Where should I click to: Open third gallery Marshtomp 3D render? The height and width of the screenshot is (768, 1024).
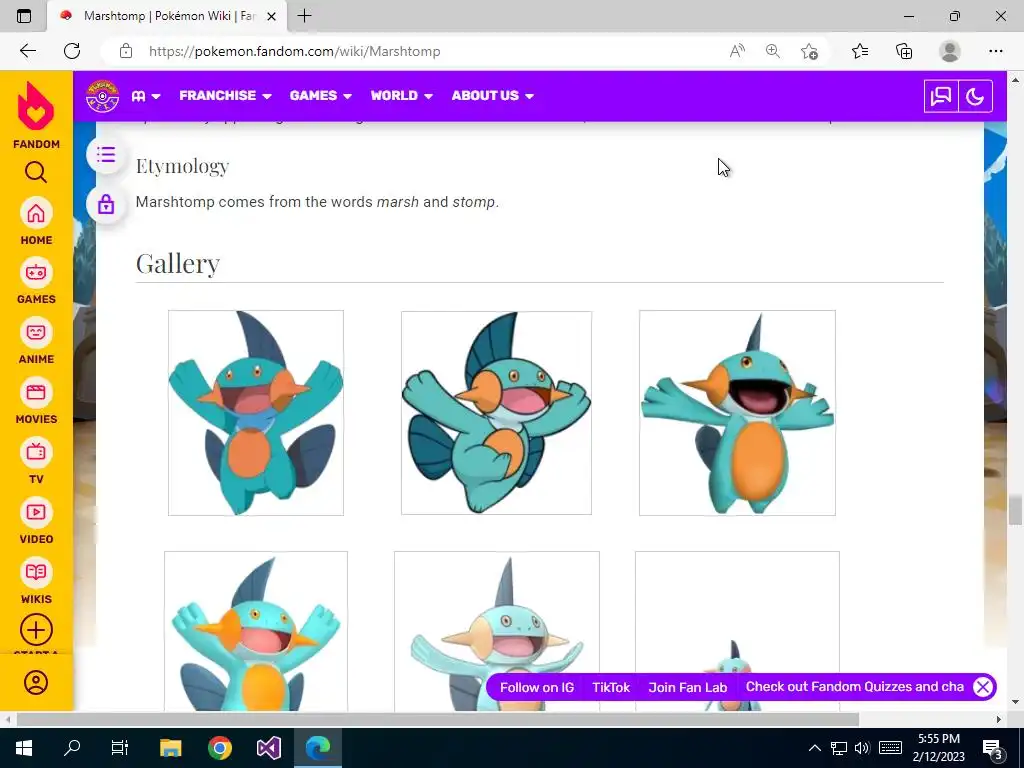737,413
